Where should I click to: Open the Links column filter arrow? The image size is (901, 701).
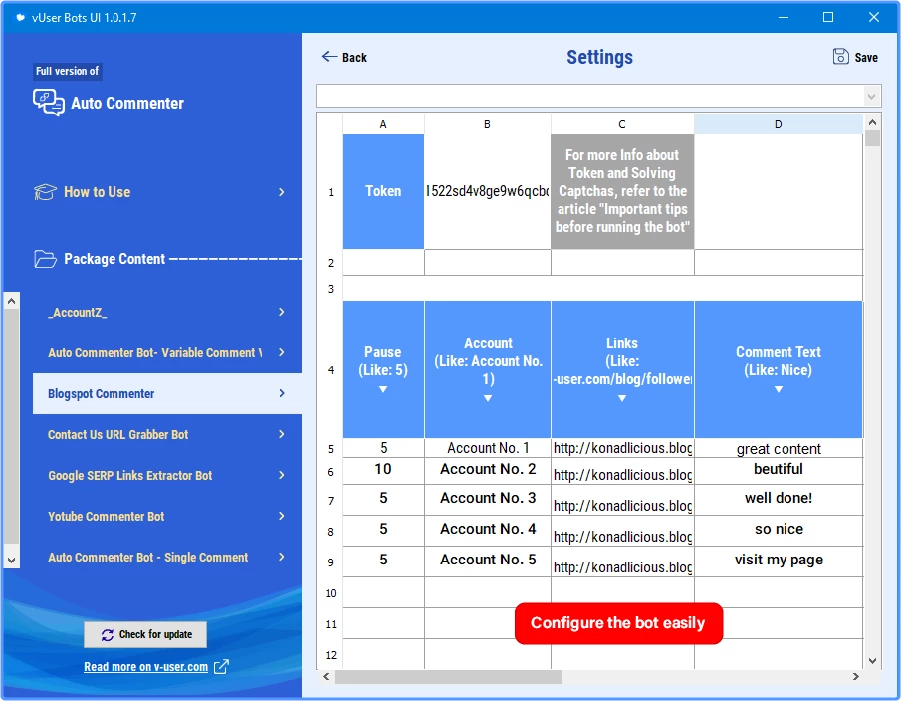(622, 398)
